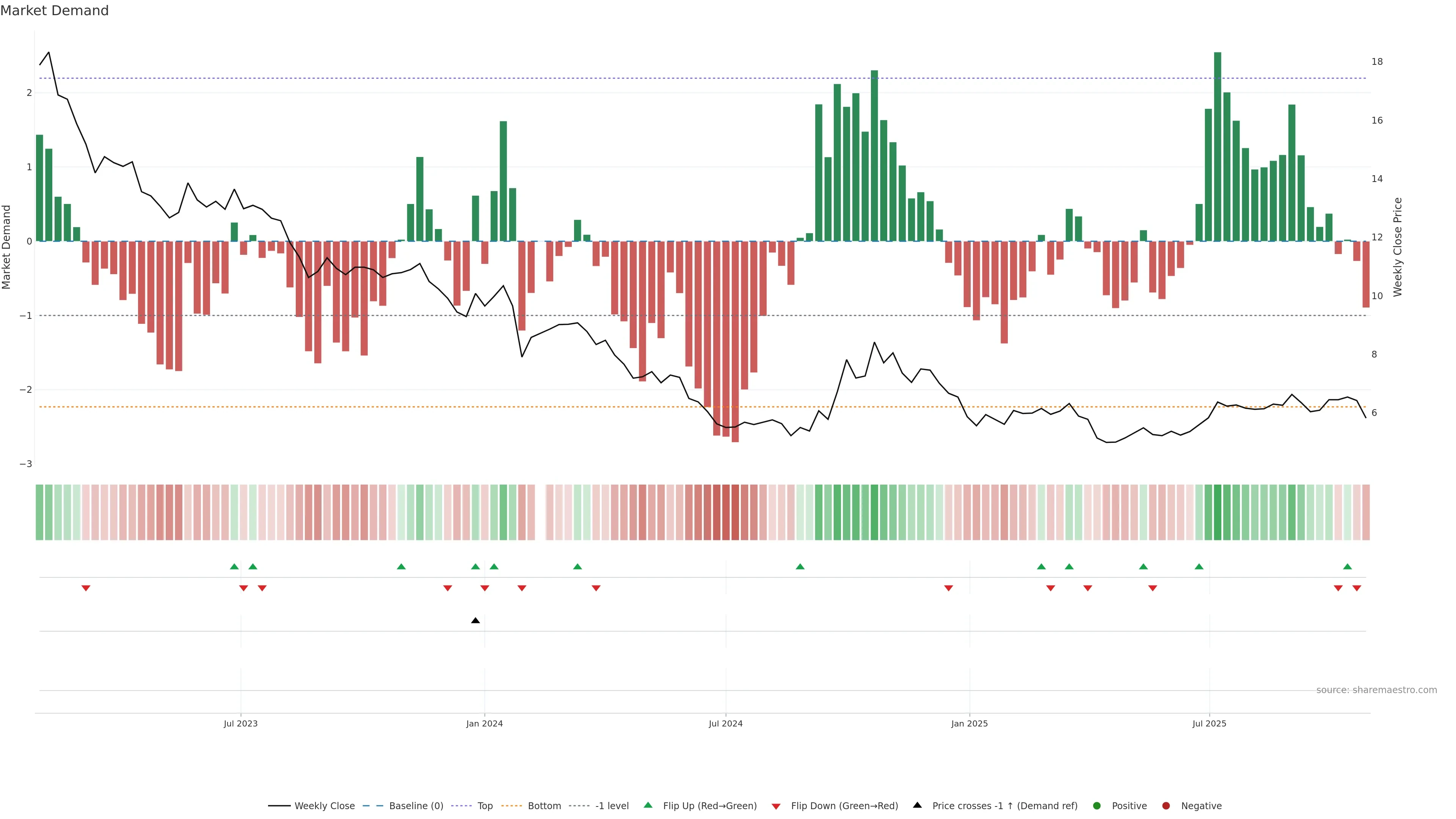Click the red triangle icon in the legend
The image size is (1456, 819).
776,806
